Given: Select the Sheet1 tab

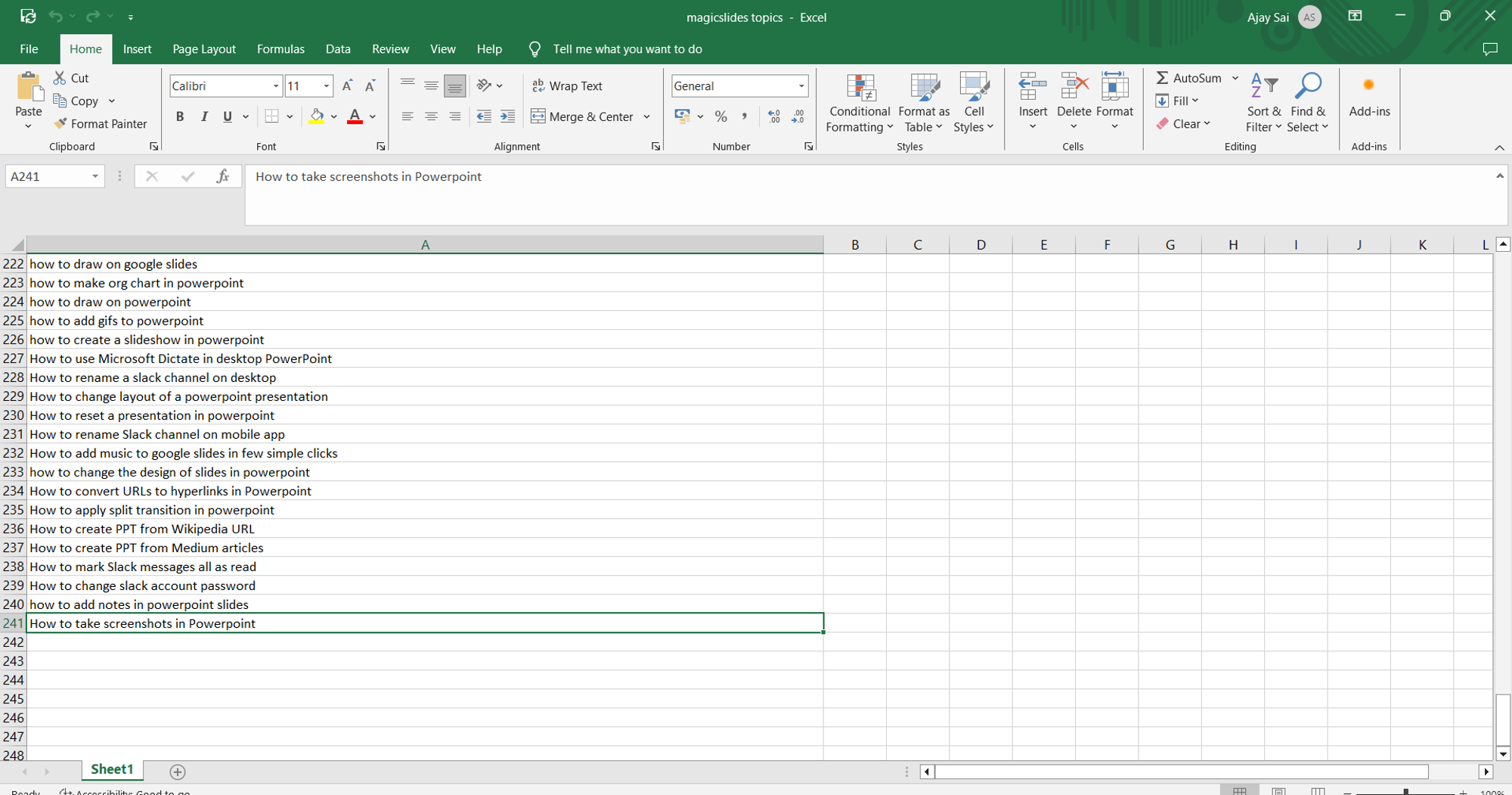Looking at the screenshot, I should (x=112, y=769).
